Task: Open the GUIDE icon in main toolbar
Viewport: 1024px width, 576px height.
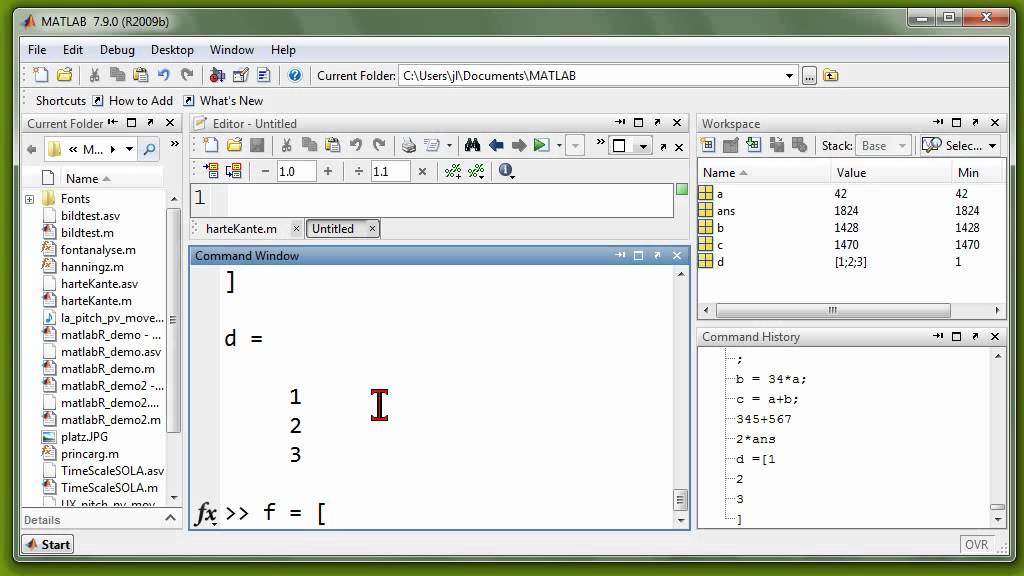Action: click(240, 75)
